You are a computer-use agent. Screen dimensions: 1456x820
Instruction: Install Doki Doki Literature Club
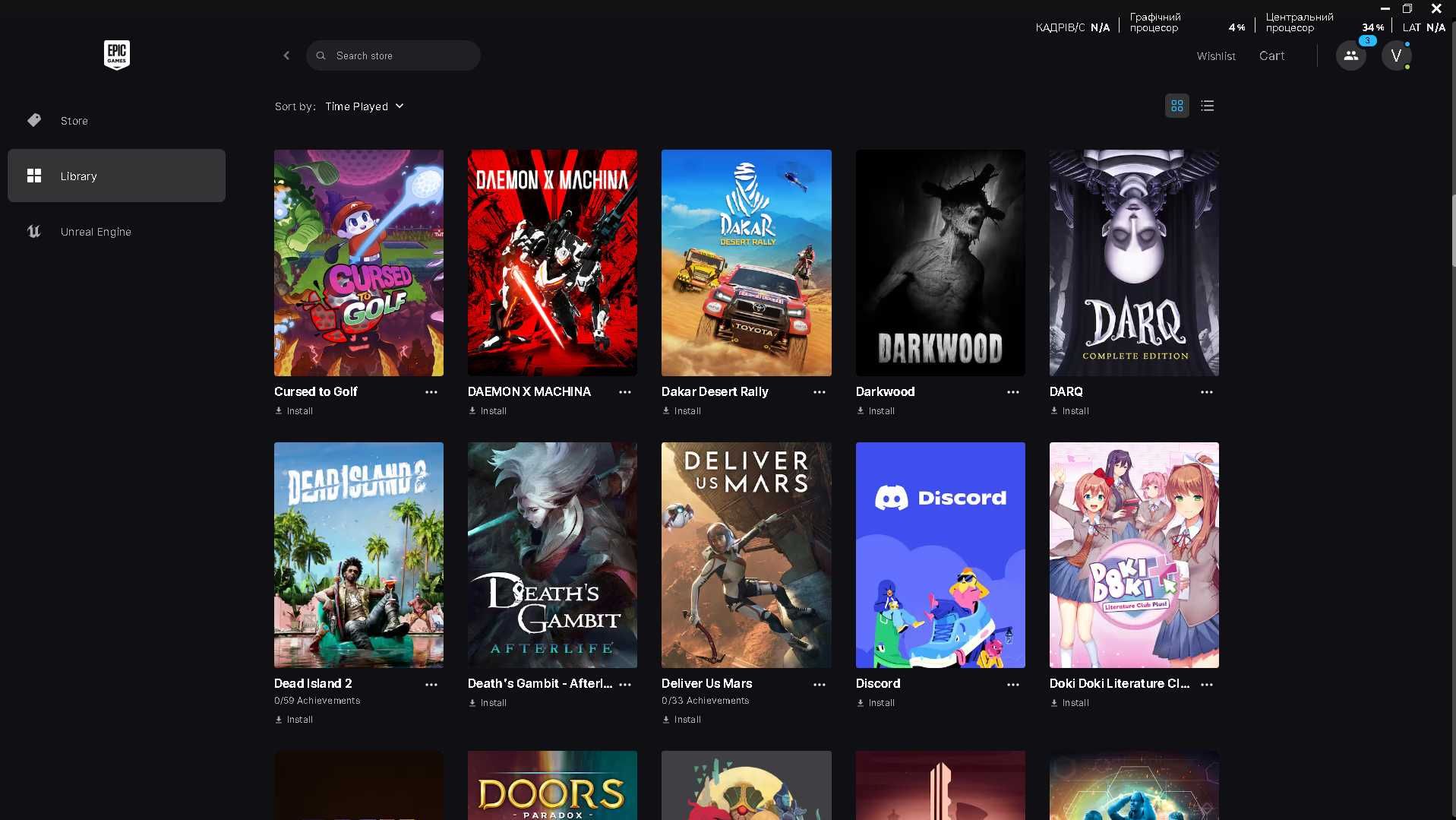(x=1069, y=703)
